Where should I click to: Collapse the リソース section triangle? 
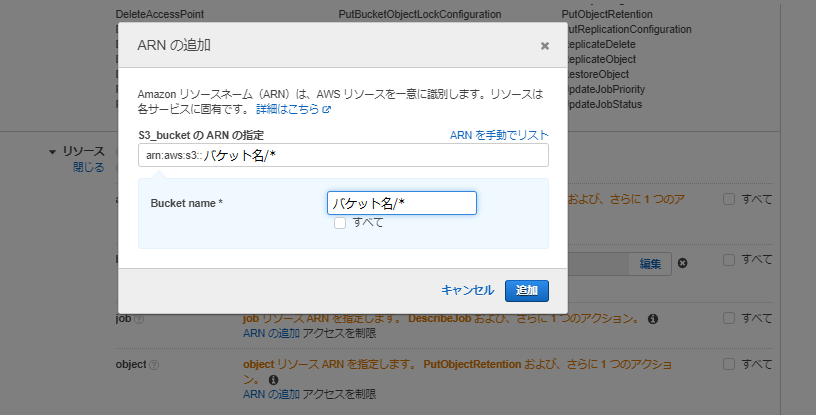tap(52, 152)
